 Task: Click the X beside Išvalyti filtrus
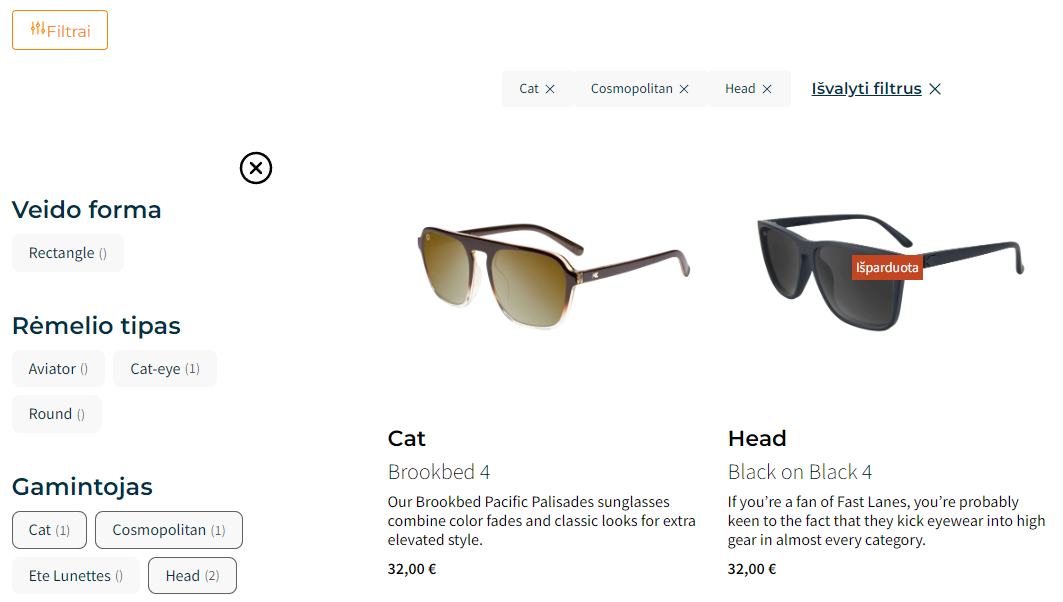click(x=935, y=89)
